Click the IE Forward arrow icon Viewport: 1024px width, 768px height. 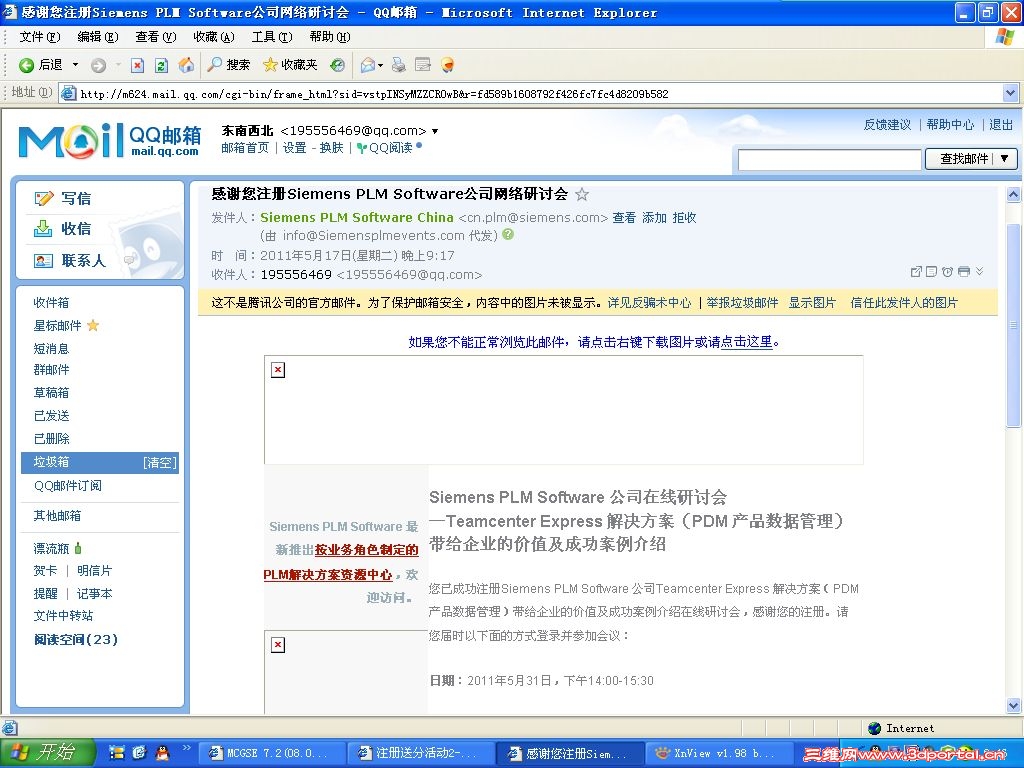[98, 65]
